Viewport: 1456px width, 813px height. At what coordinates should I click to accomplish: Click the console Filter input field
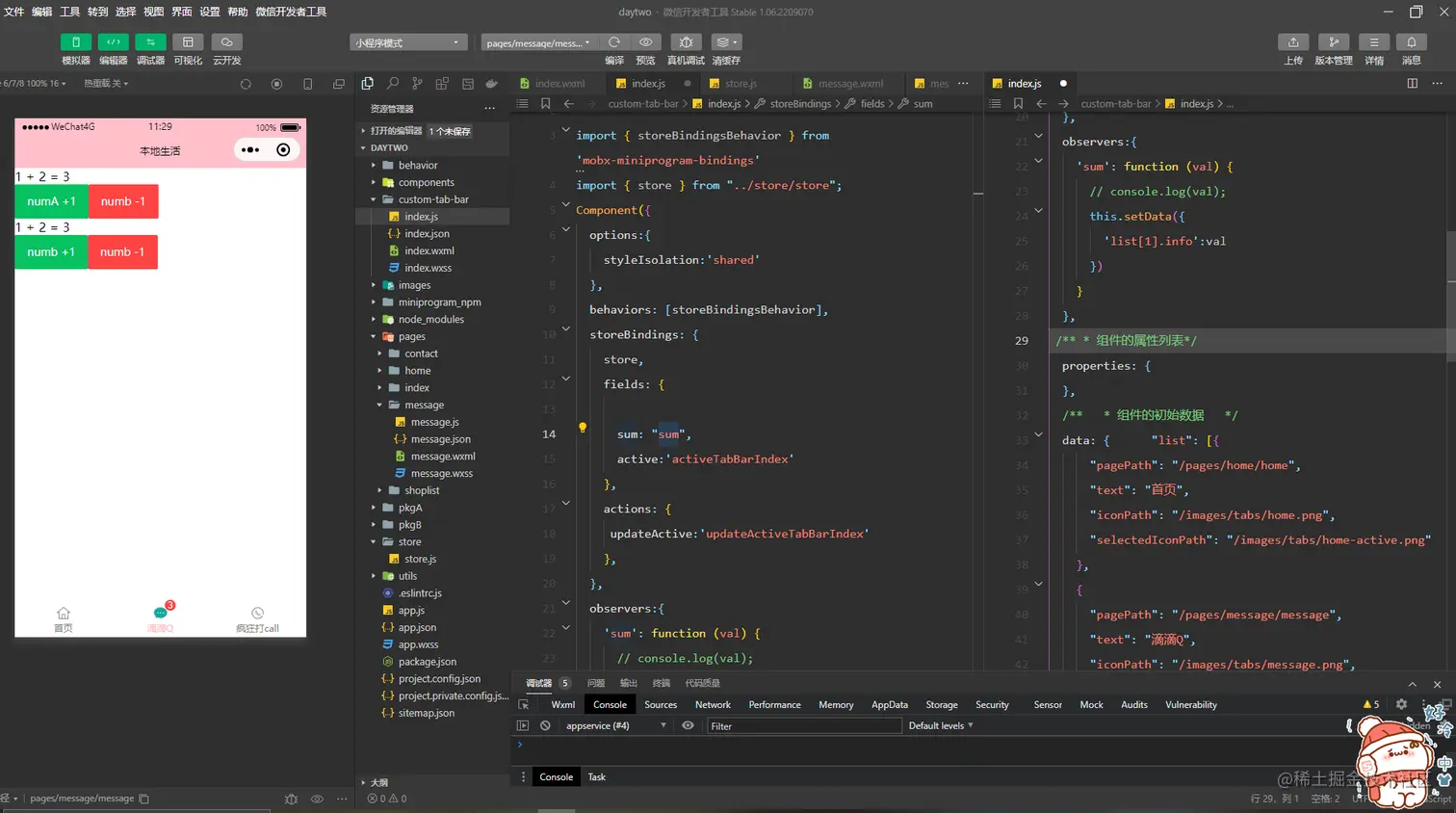803,725
